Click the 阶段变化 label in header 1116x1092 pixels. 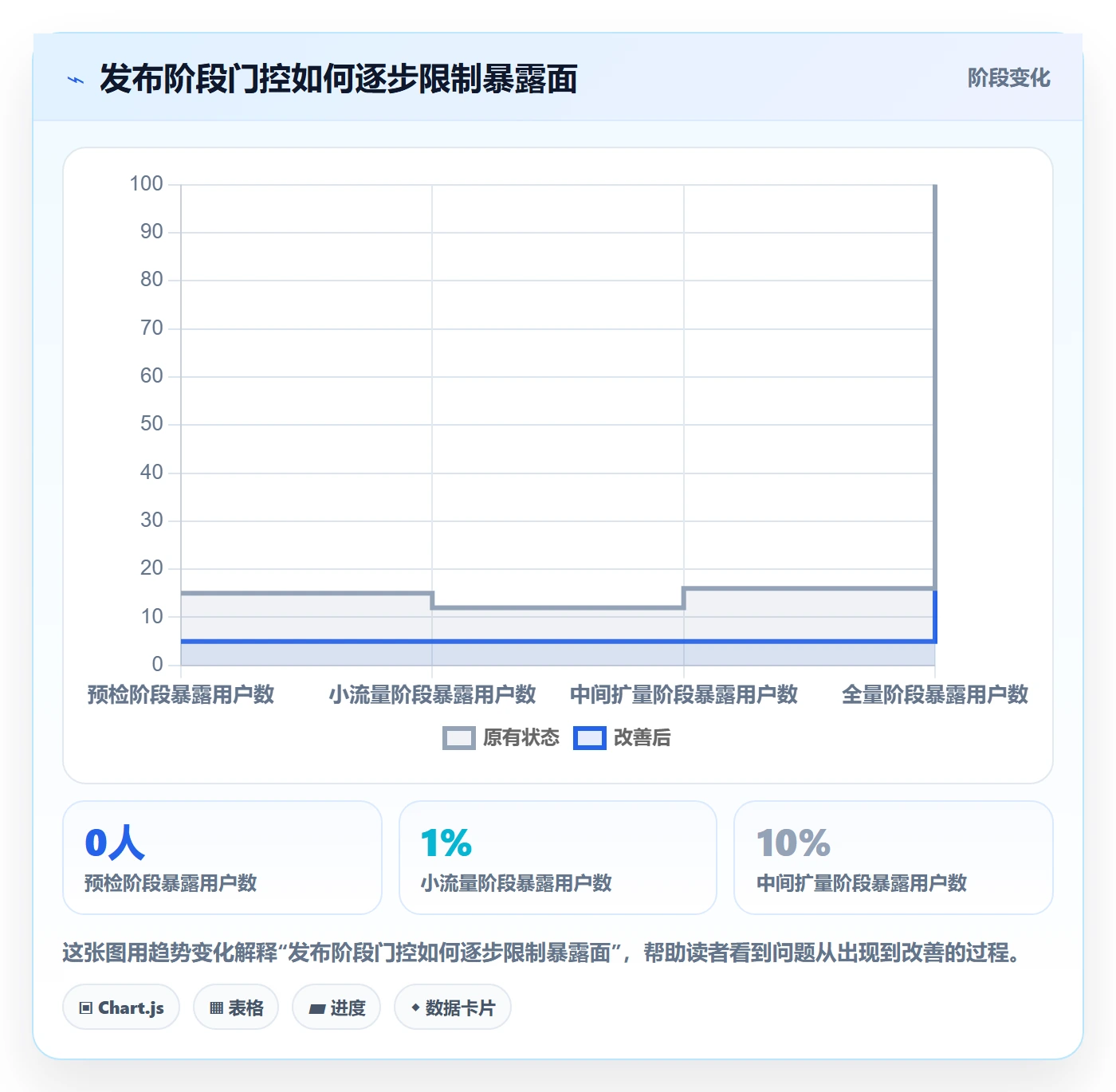[x=1008, y=78]
